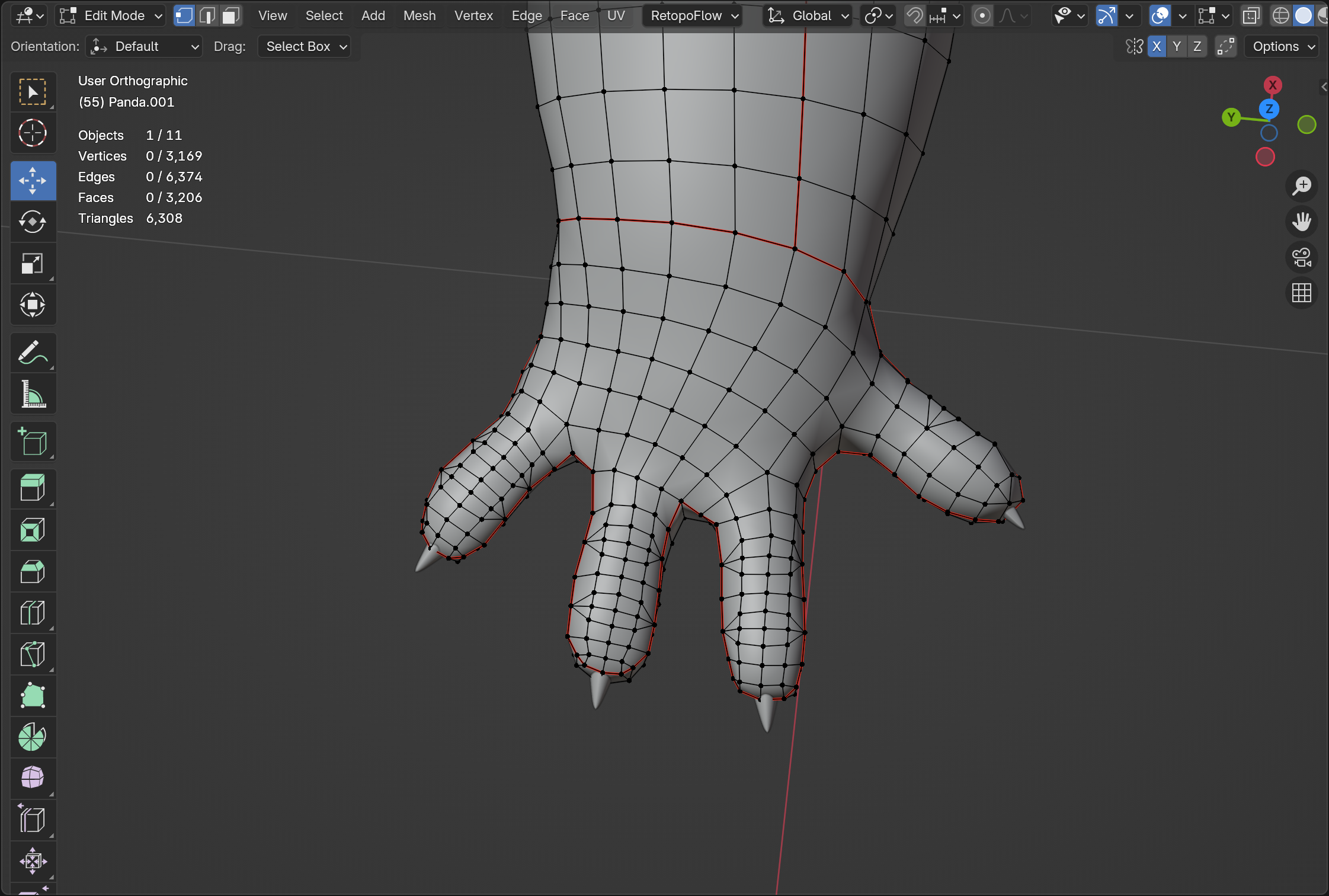Screen dimensions: 1329x896
Task: Switch to face select mode
Action: pos(230,16)
